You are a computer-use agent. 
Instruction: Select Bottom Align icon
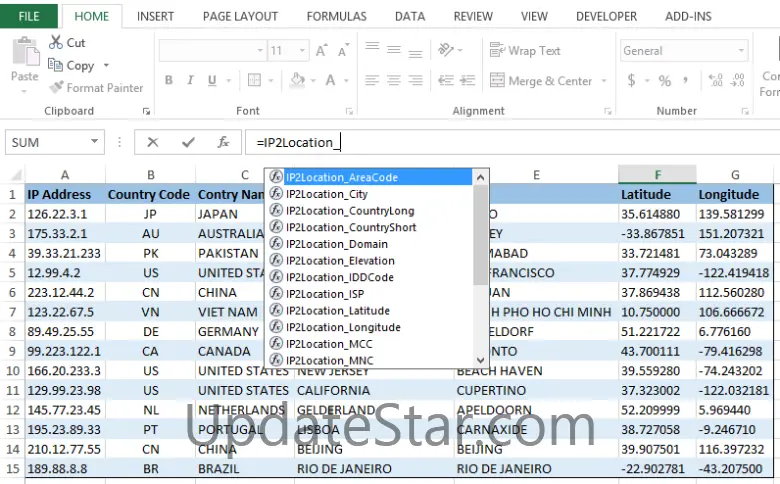tap(416, 53)
